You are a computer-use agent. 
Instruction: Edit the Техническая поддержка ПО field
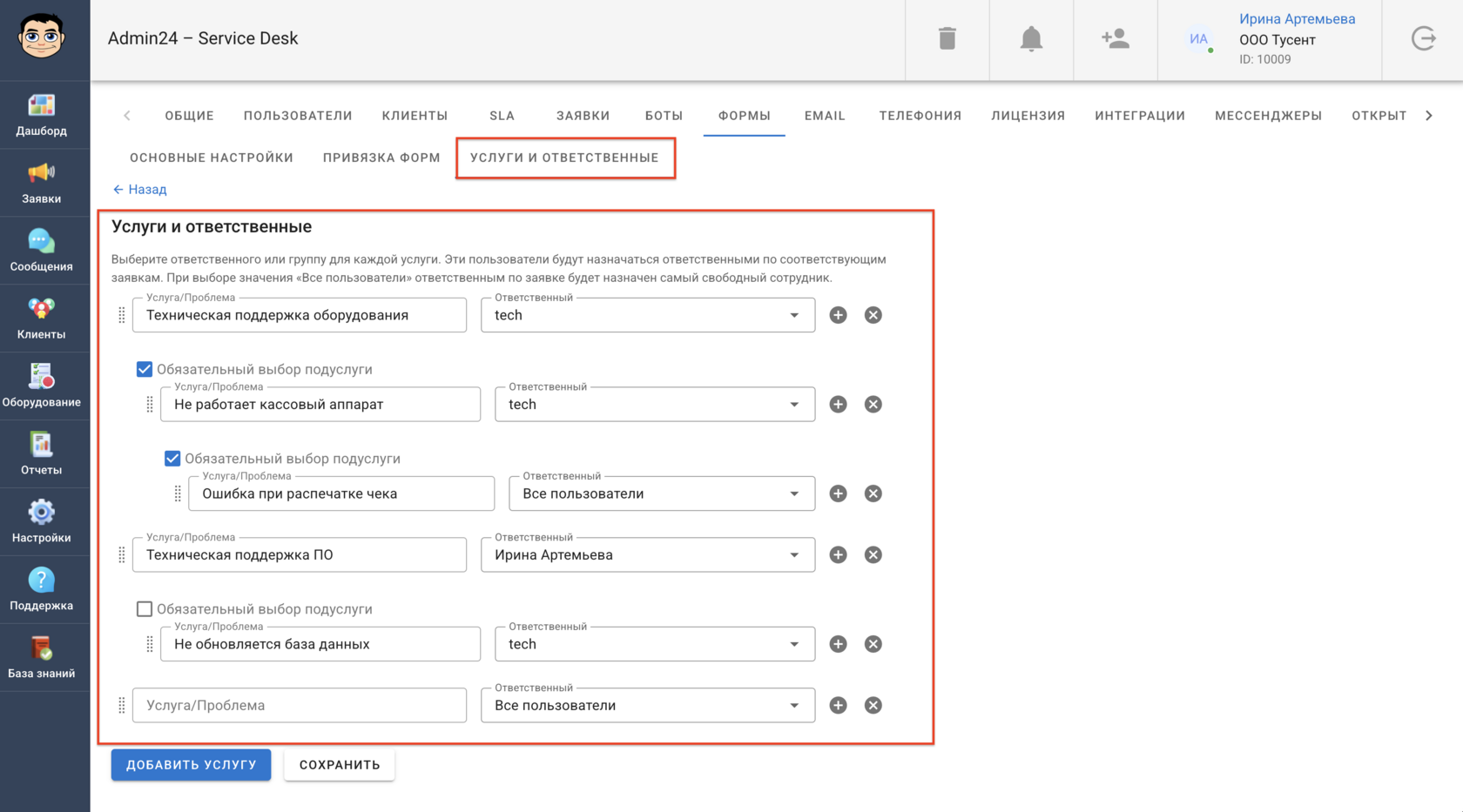pos(300,554)
